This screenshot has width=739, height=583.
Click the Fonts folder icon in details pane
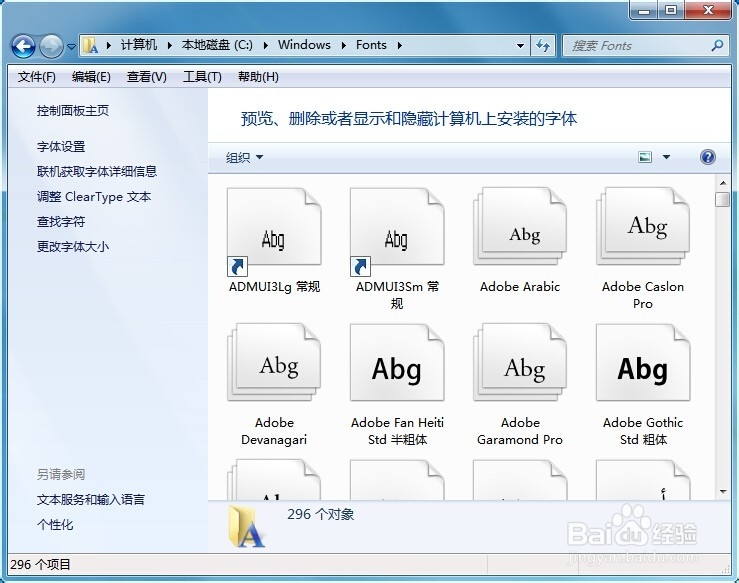pos(246,526)
